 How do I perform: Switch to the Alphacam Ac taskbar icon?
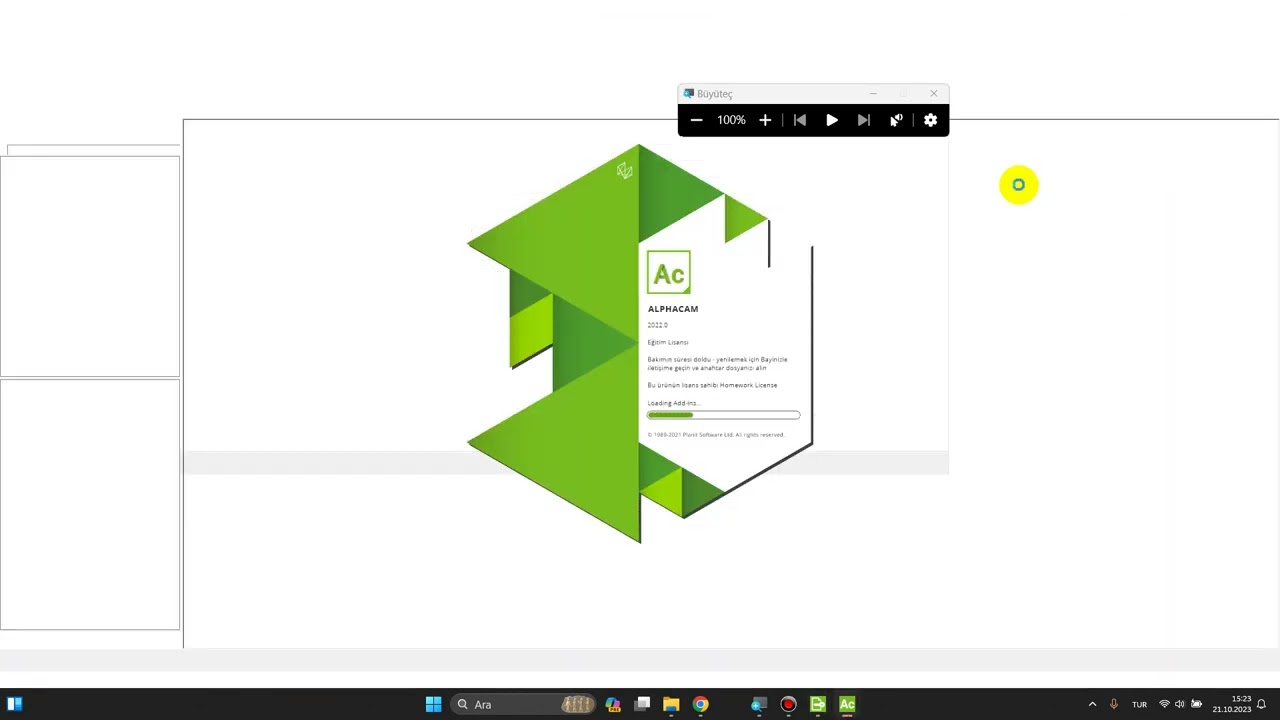pyautogui.click(x=847, y=704)
